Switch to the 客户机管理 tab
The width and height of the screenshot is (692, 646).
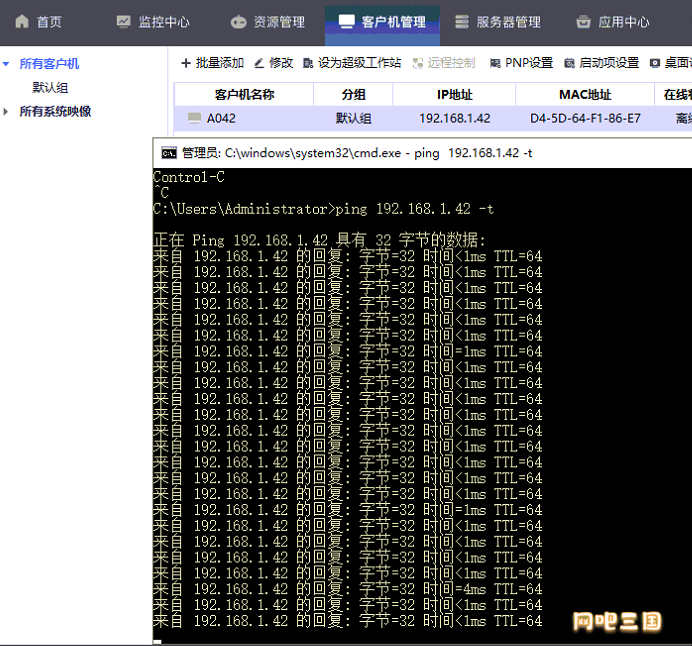pos(382,23)
